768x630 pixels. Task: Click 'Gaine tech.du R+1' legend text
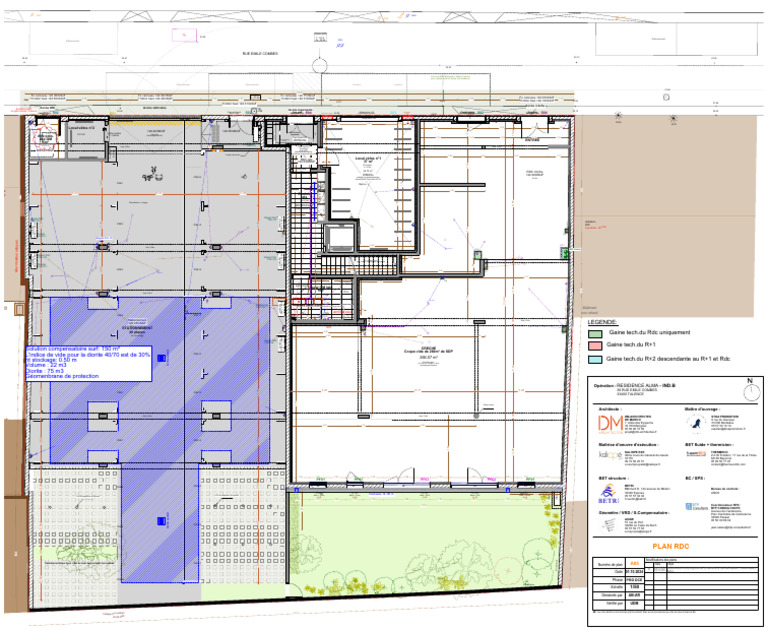[631, 345]
